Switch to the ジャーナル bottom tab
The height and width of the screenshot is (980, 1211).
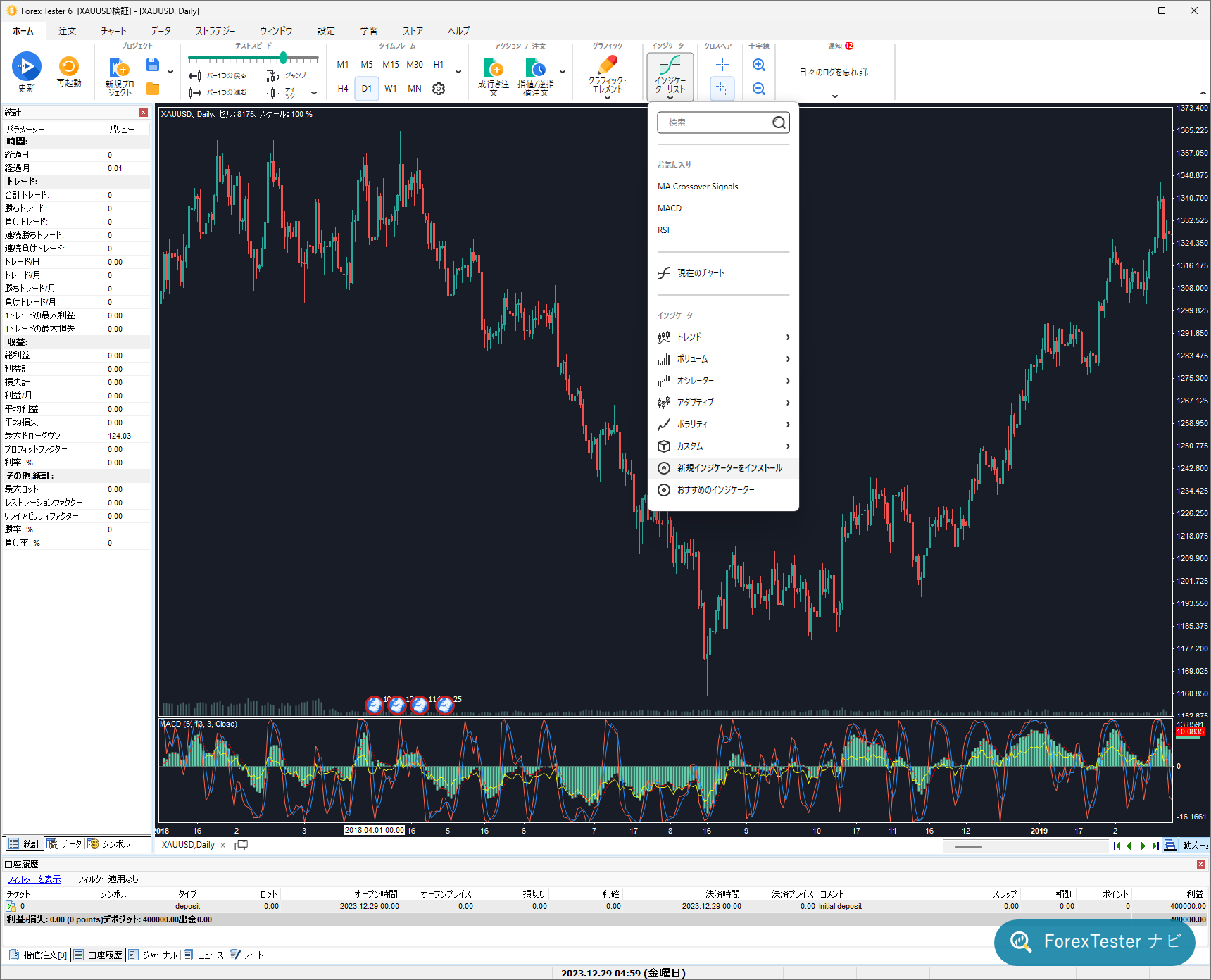[x=153, y=955]
